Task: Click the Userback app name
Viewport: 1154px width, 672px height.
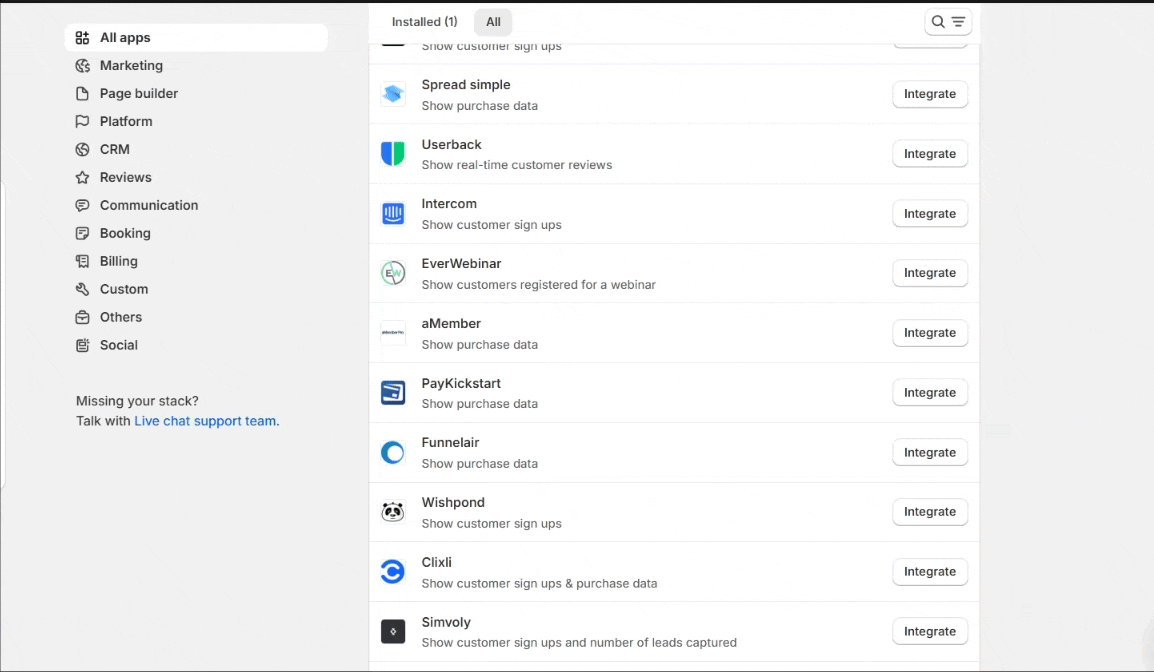Action: click(451, 144)
